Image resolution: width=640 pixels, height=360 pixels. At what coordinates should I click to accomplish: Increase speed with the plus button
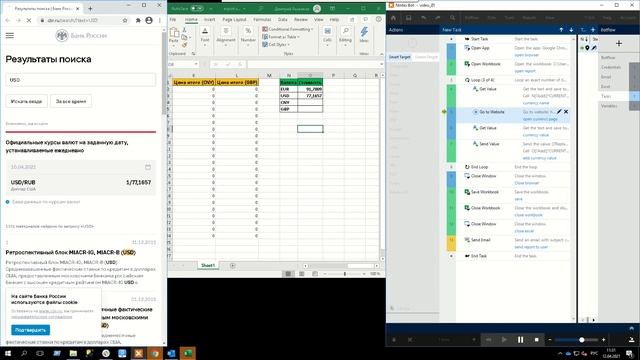coord(604,340)
